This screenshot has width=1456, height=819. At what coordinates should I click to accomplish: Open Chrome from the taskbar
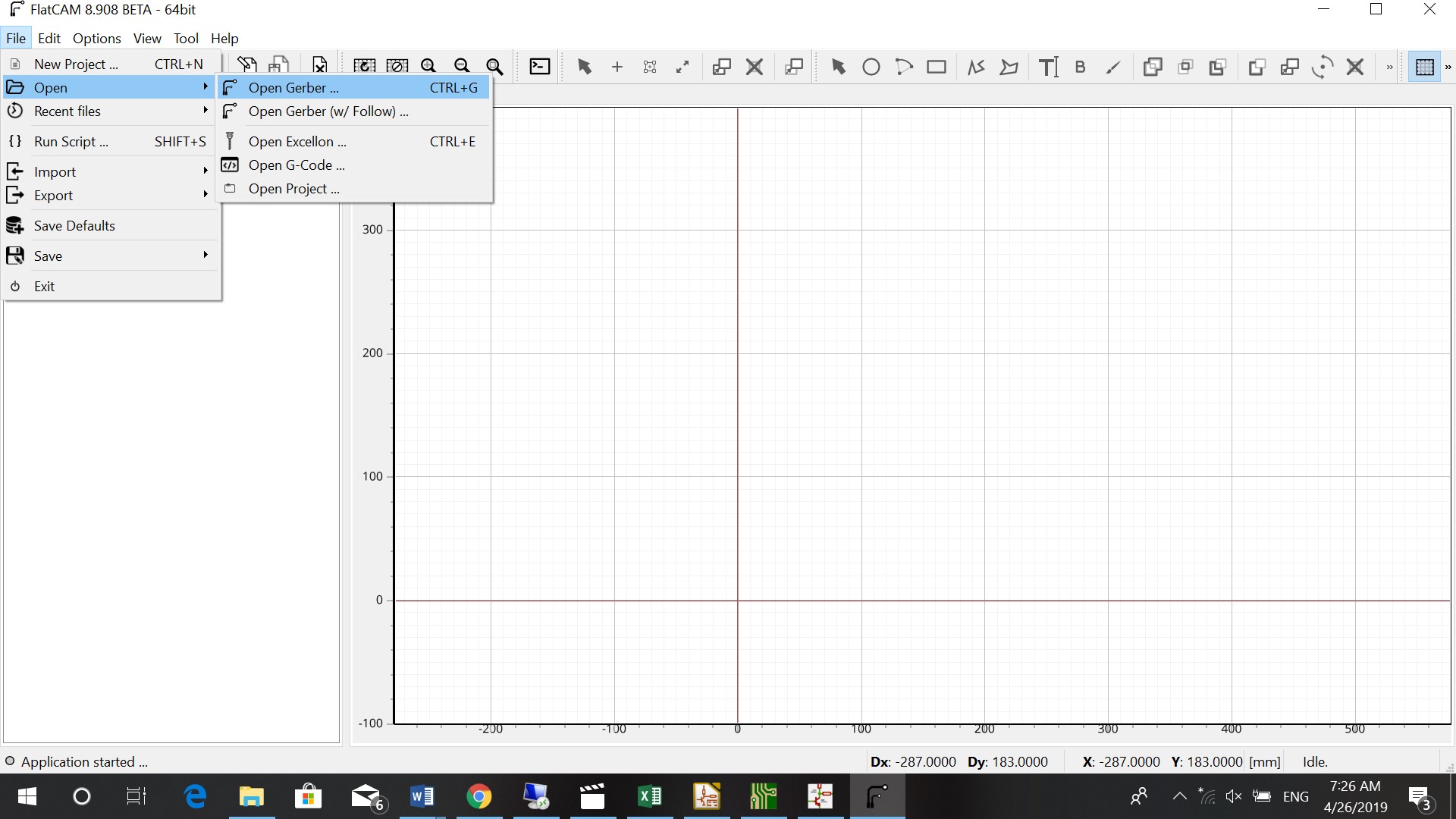click(x=479, y=796)
